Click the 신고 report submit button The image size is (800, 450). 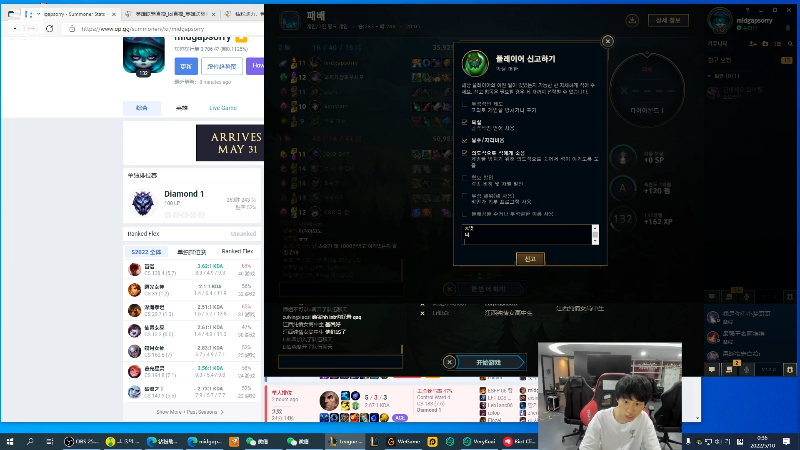tap(530, 259)
